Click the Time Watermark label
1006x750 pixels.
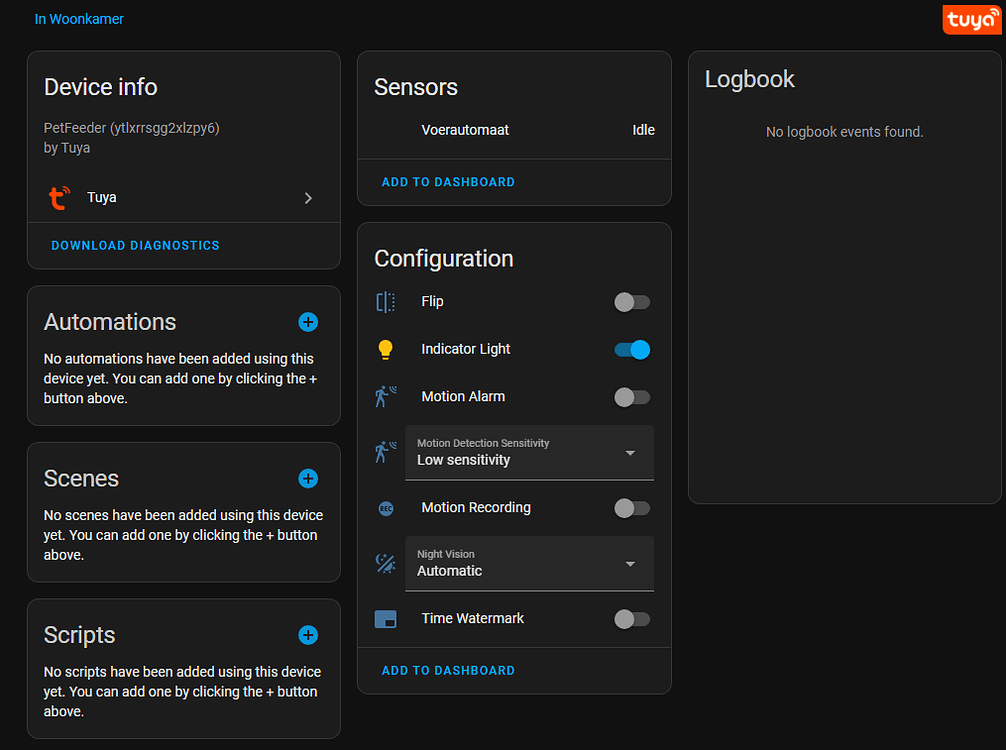click(x=473, y=618)
